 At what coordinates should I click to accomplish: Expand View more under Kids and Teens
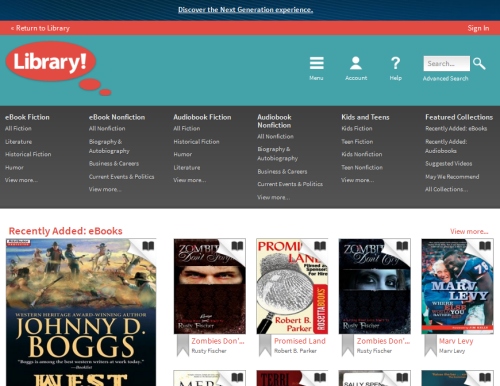[357, 180]
